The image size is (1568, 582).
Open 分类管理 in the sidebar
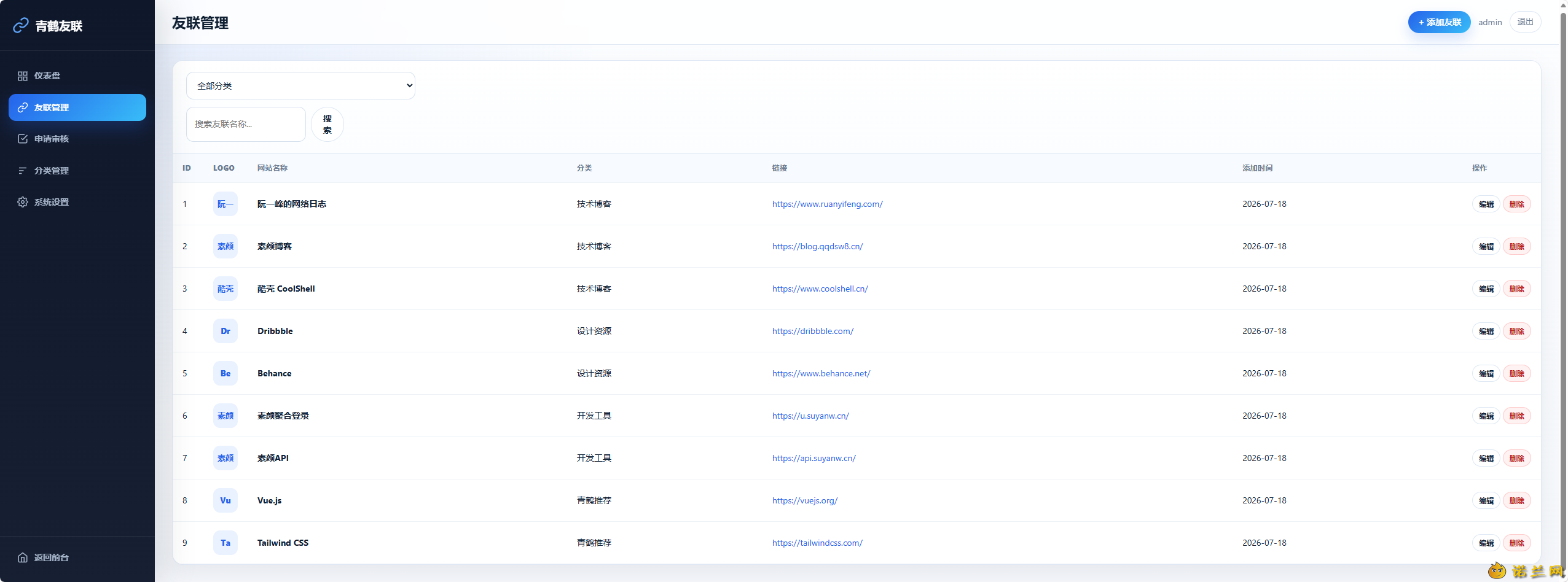click(77, 171)
